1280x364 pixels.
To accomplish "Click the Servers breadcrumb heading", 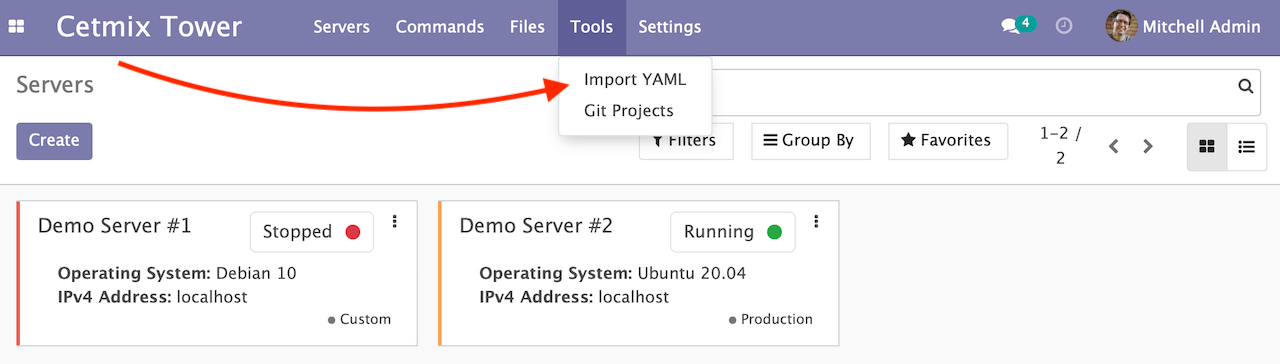I will 55,85.
